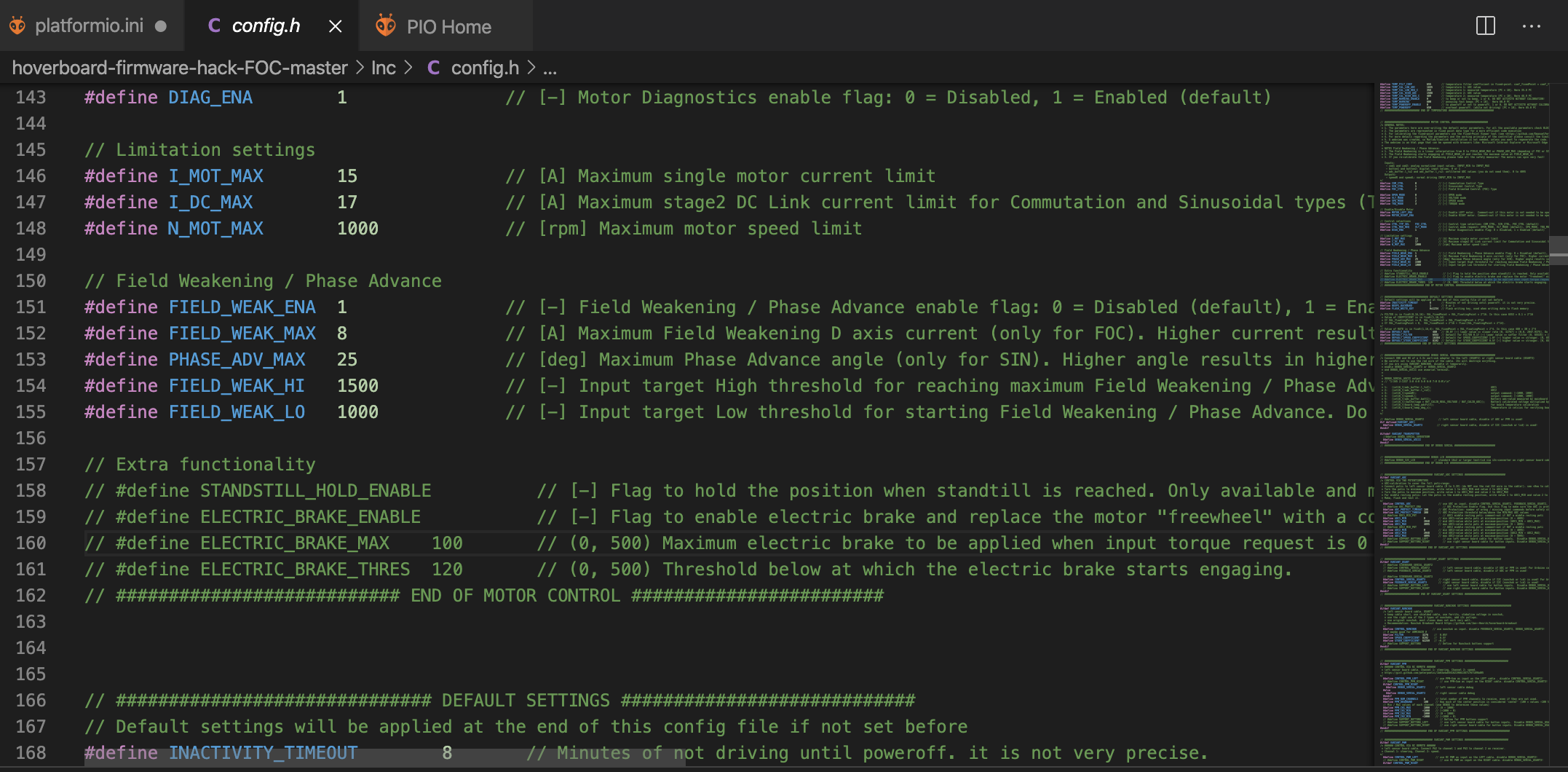Open the config.h breadcrumb file list

tap(485, 68)
